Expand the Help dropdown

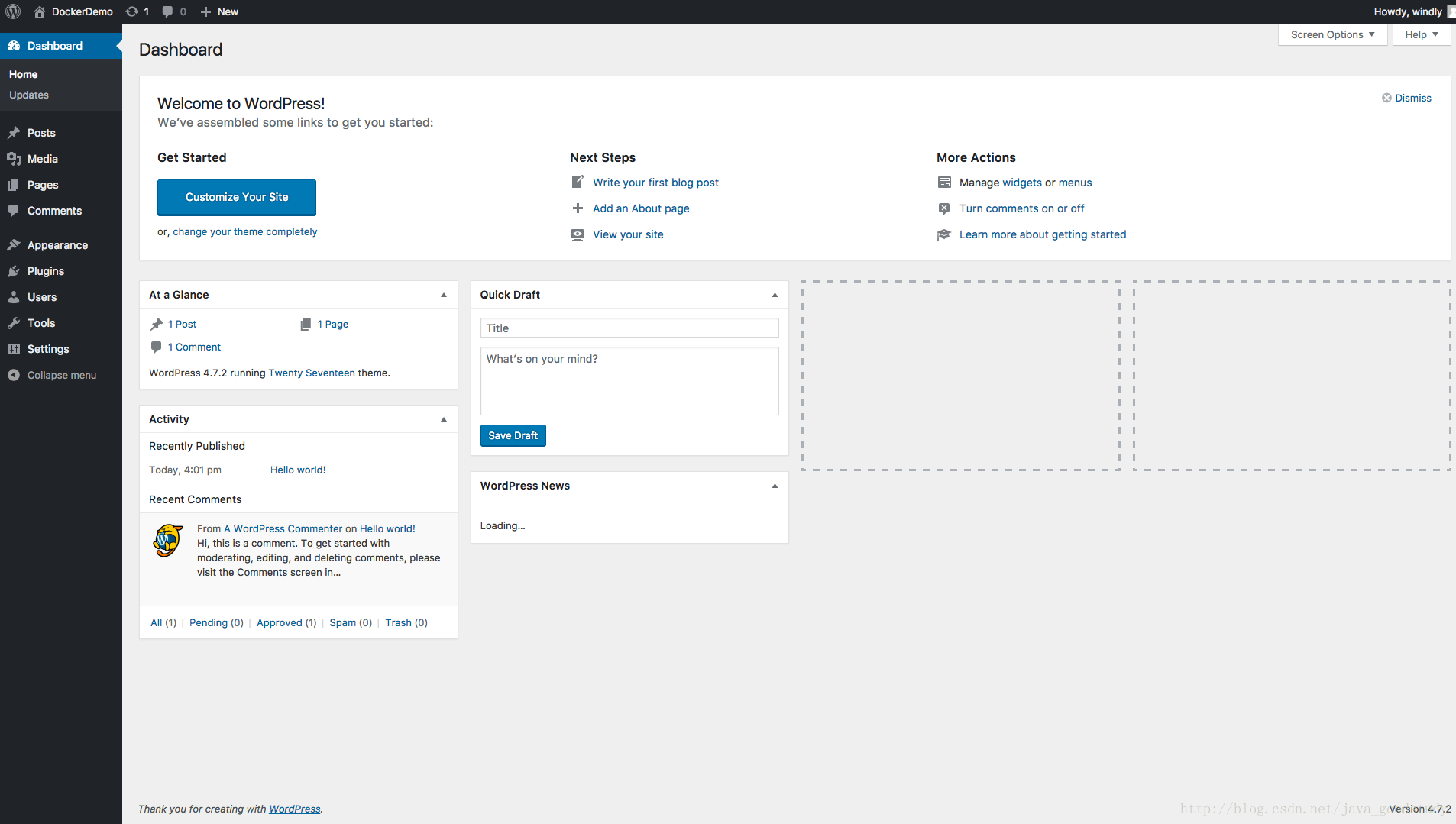[1422, 34]
